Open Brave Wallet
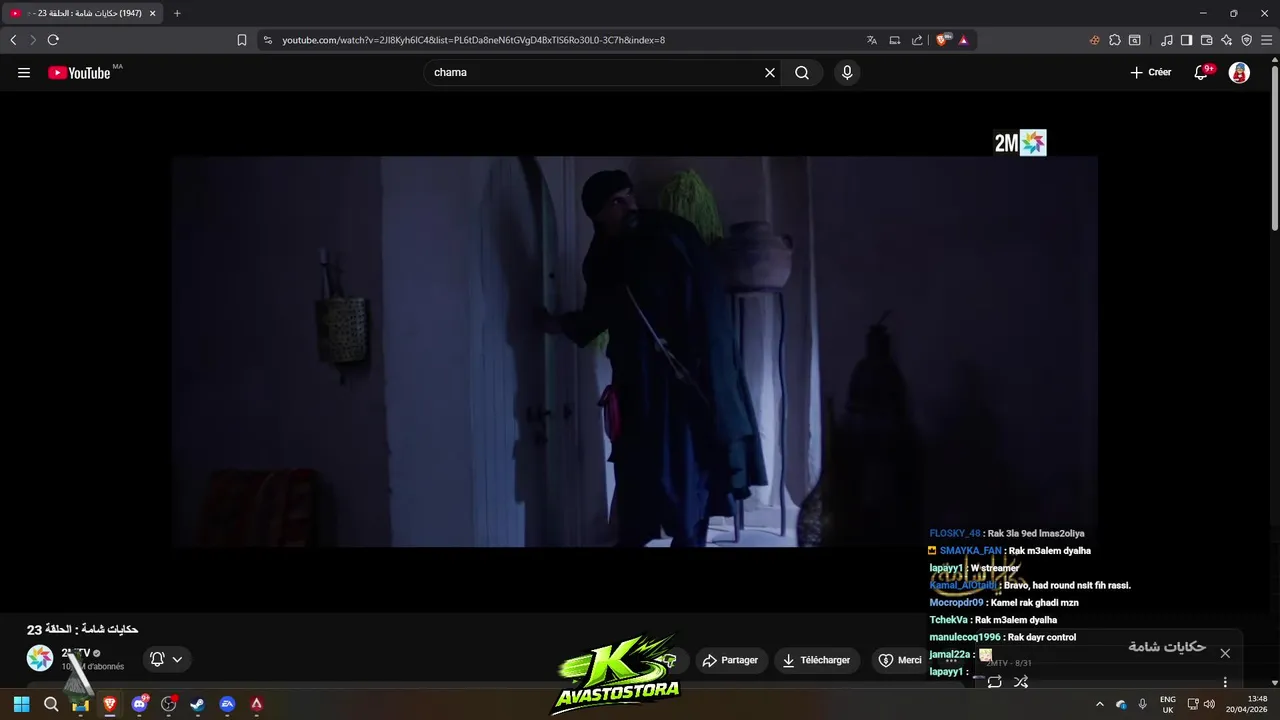This screenshot has height=720, width=1280. point(1206,40)
